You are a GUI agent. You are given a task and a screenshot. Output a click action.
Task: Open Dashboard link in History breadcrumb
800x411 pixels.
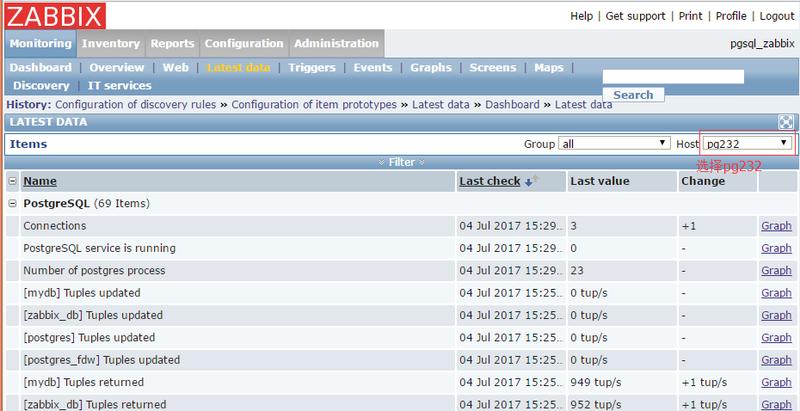click(x=511, y=104)
